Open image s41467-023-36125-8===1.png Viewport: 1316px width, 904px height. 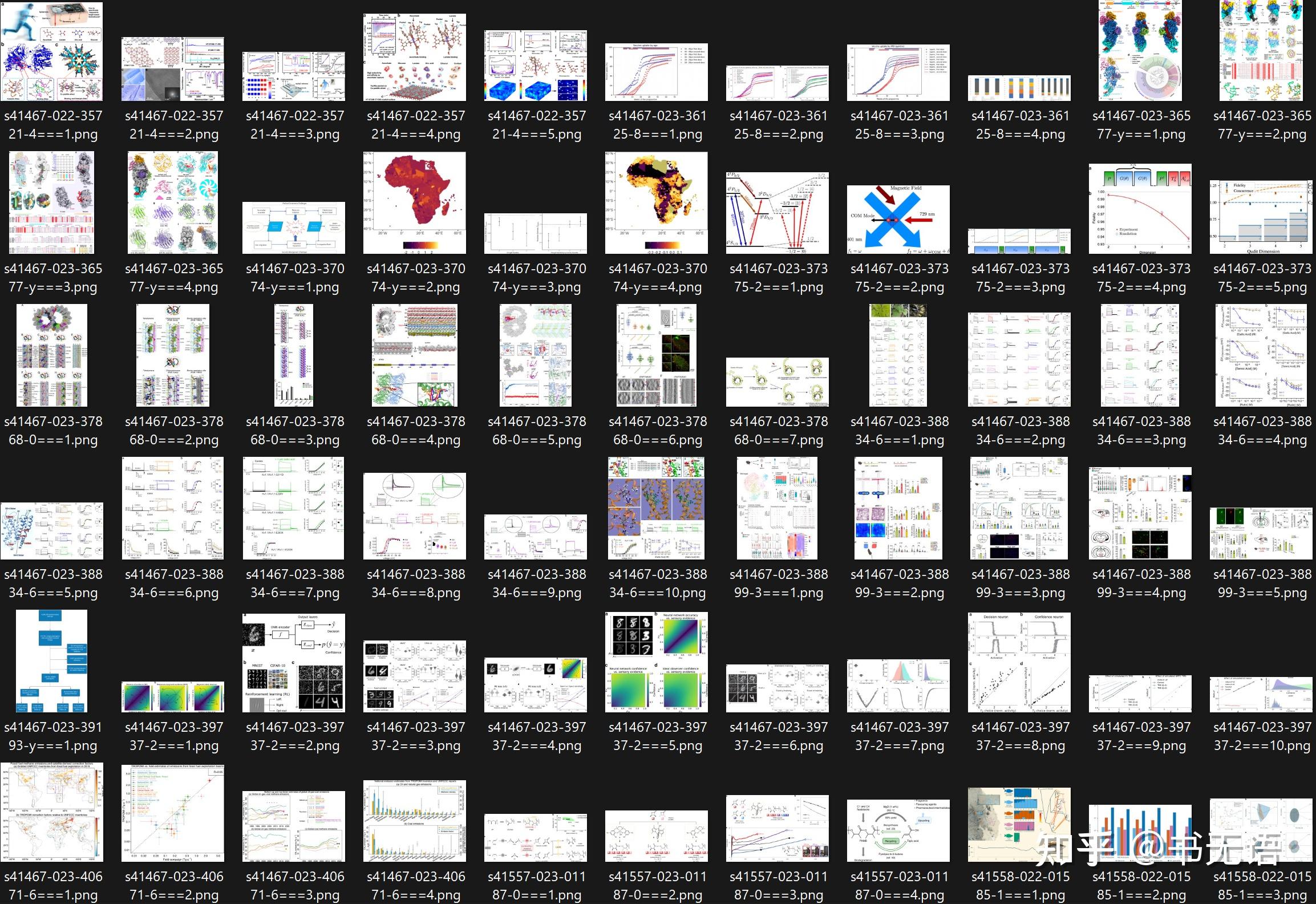coord(657,72)
